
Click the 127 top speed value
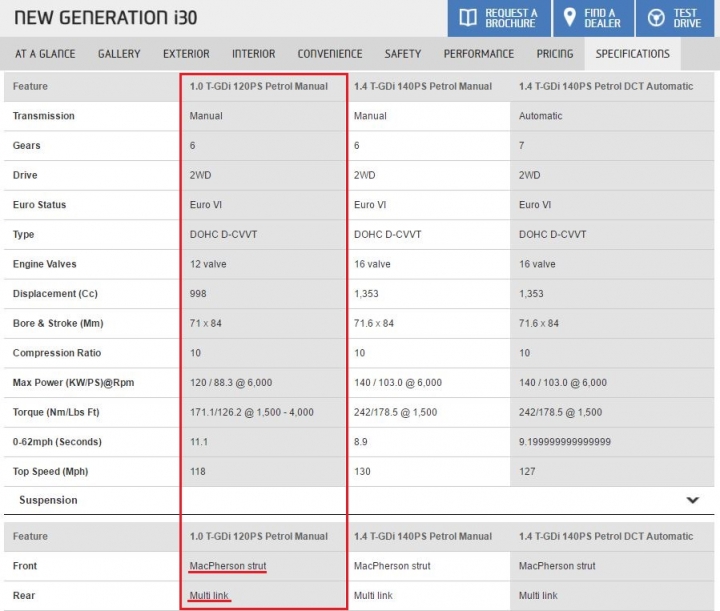click(x=527, y=471)
